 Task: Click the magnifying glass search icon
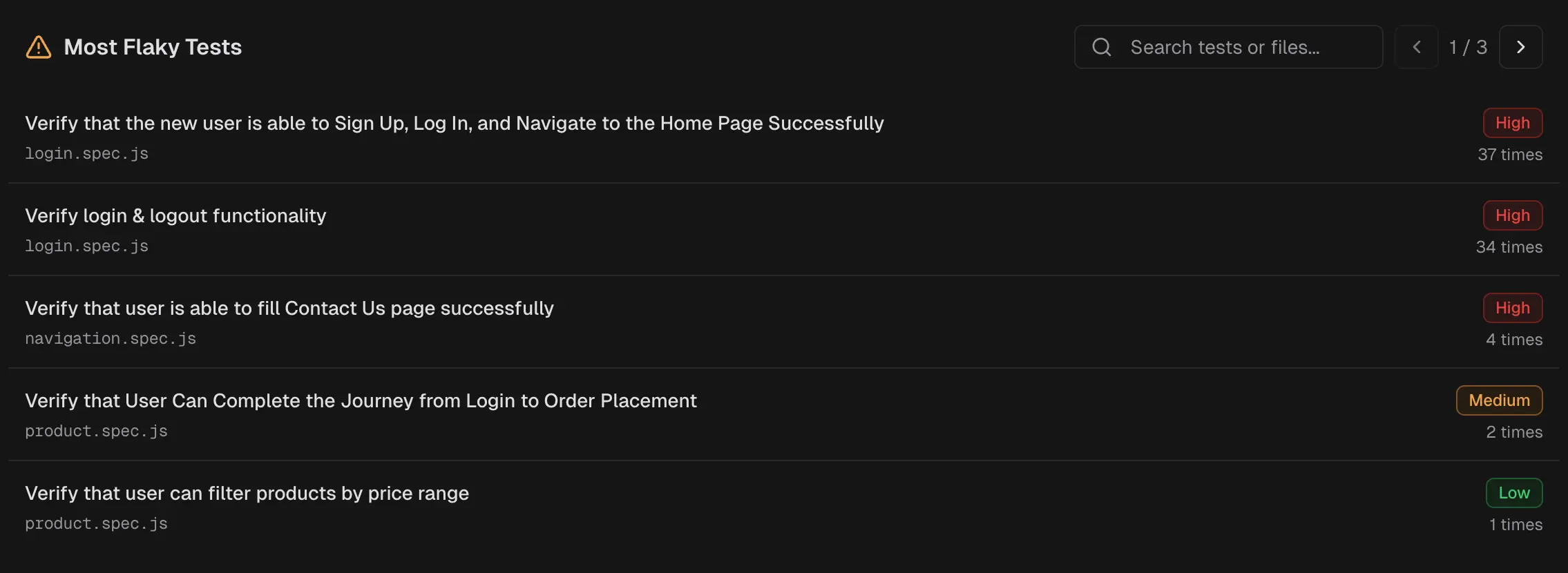click(1102, 47)
